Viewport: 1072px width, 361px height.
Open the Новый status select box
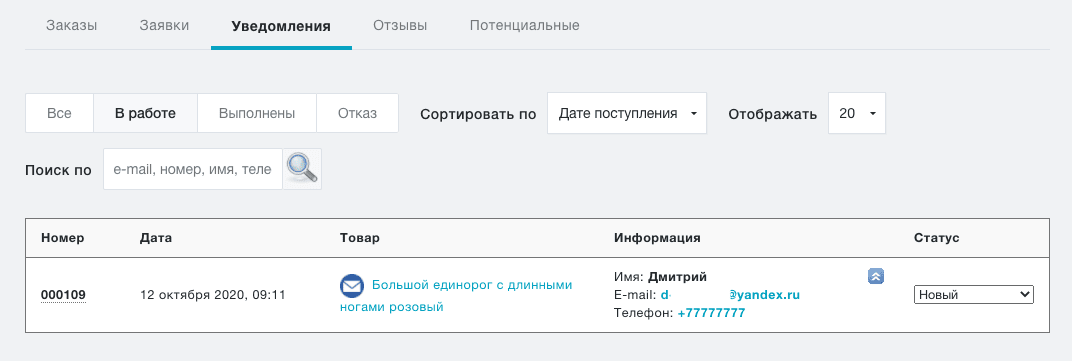(x=974, y=295)
